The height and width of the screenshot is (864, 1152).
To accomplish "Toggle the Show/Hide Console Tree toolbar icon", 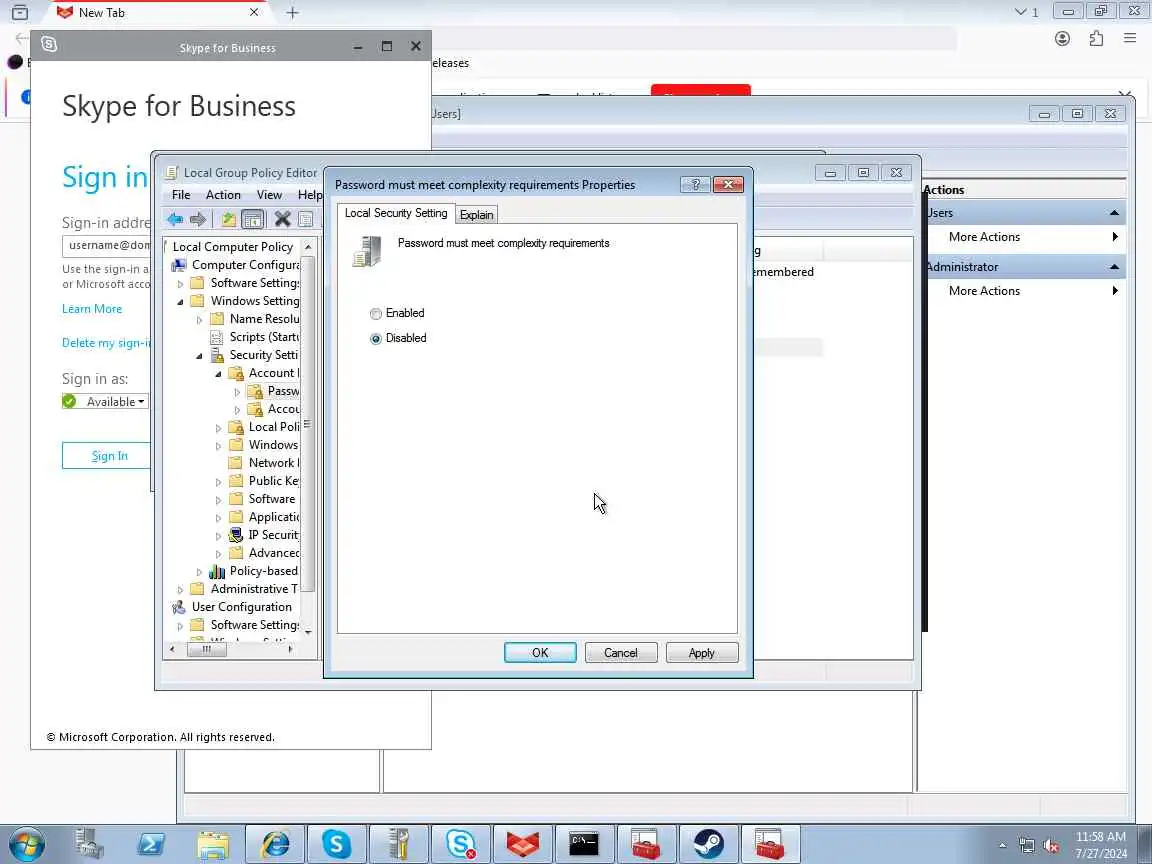I will 252,219.
